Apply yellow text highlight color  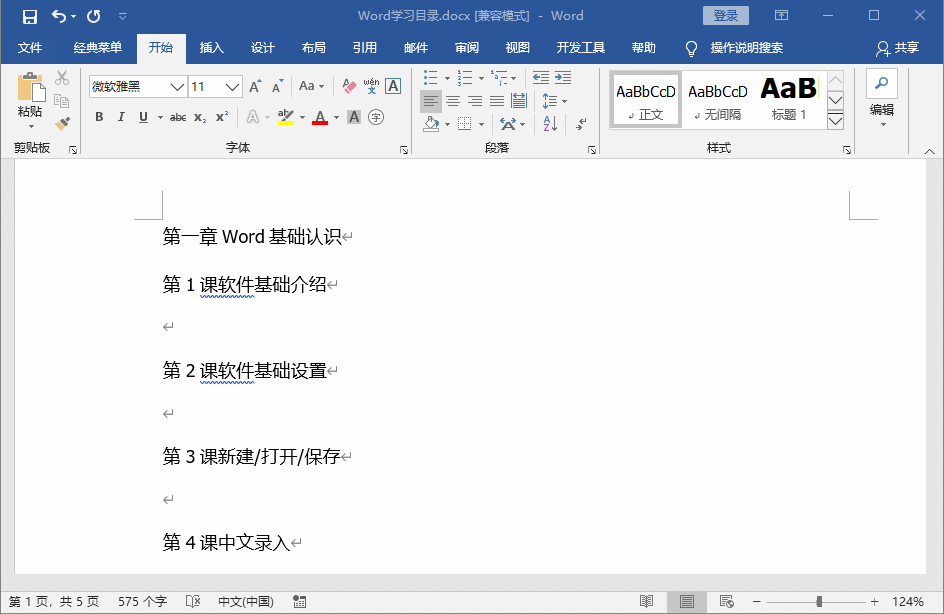pos(286,117)
